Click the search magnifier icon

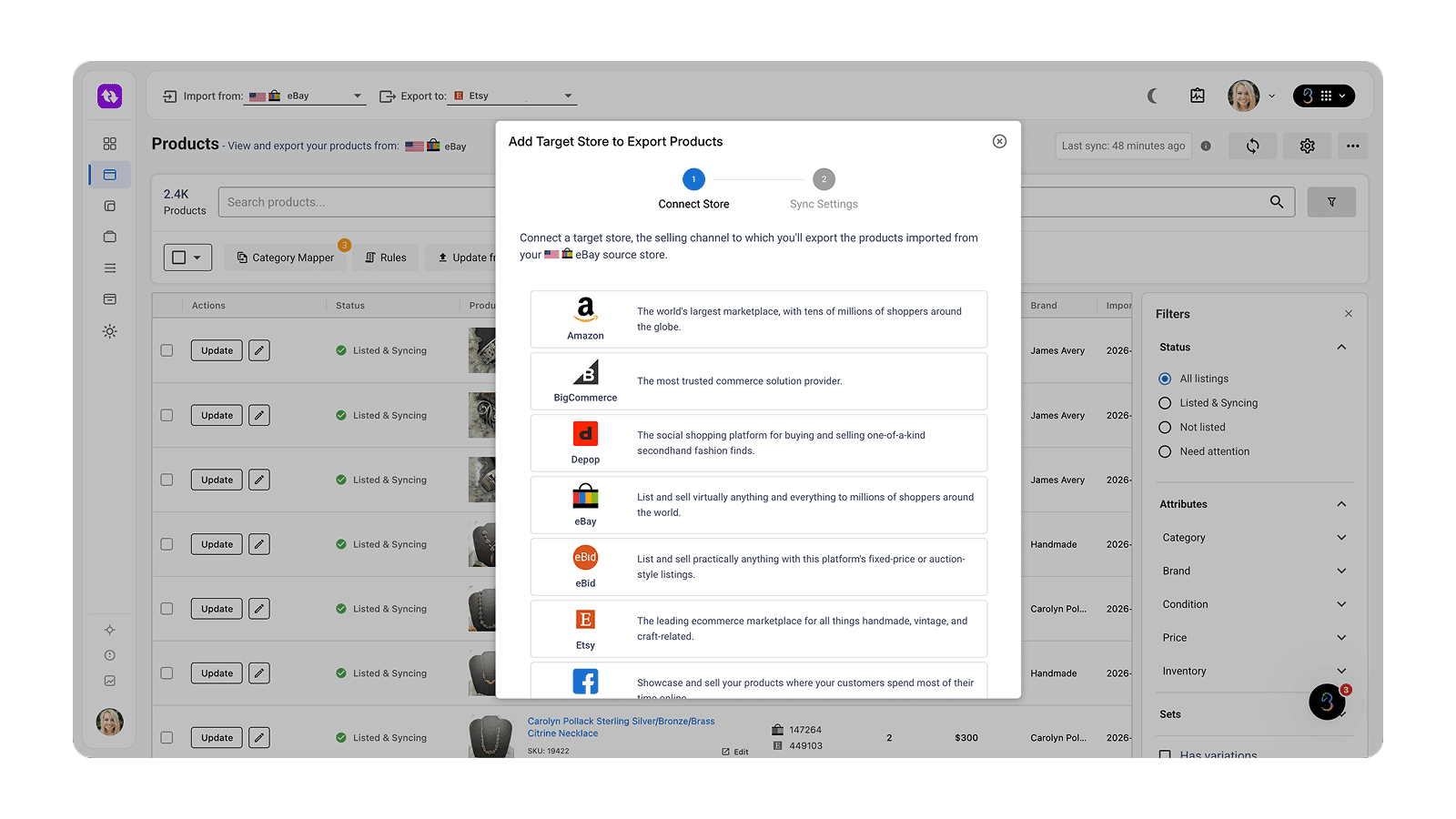click(1277, 202)
